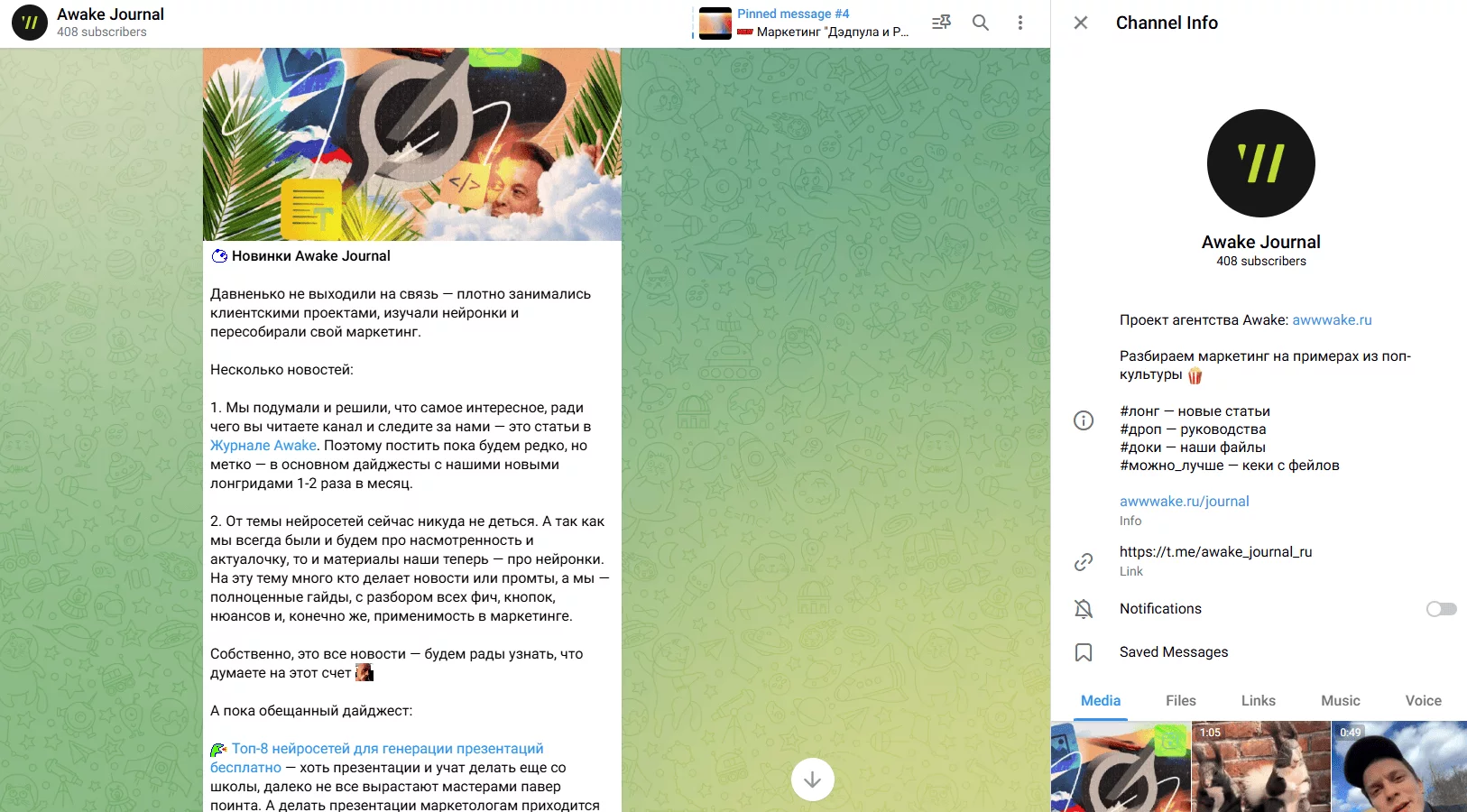
Task: Click the muted bell Notifications icon
Action: [x=1084, y=609]
